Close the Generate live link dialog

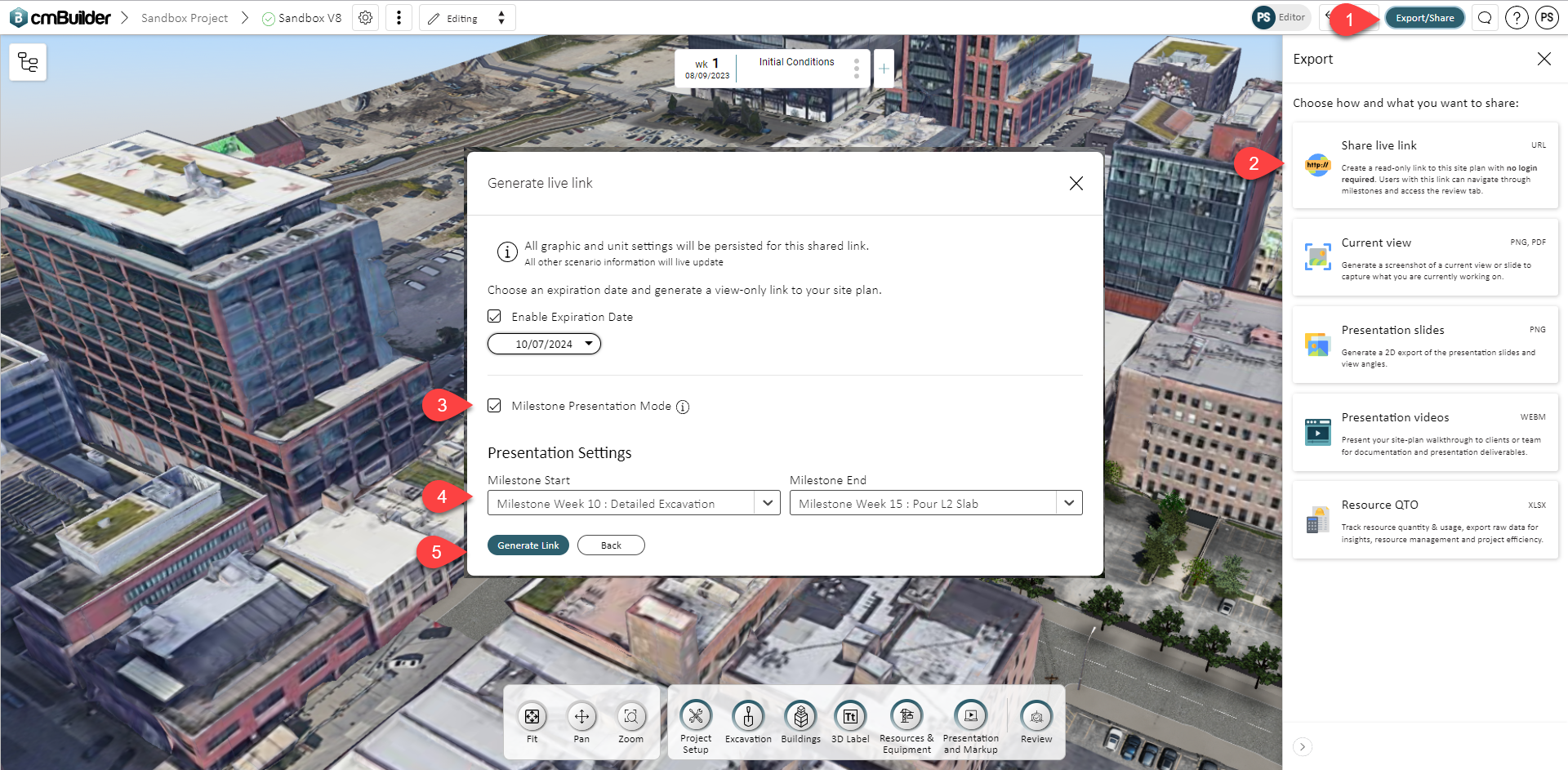tap(1076, 184)
